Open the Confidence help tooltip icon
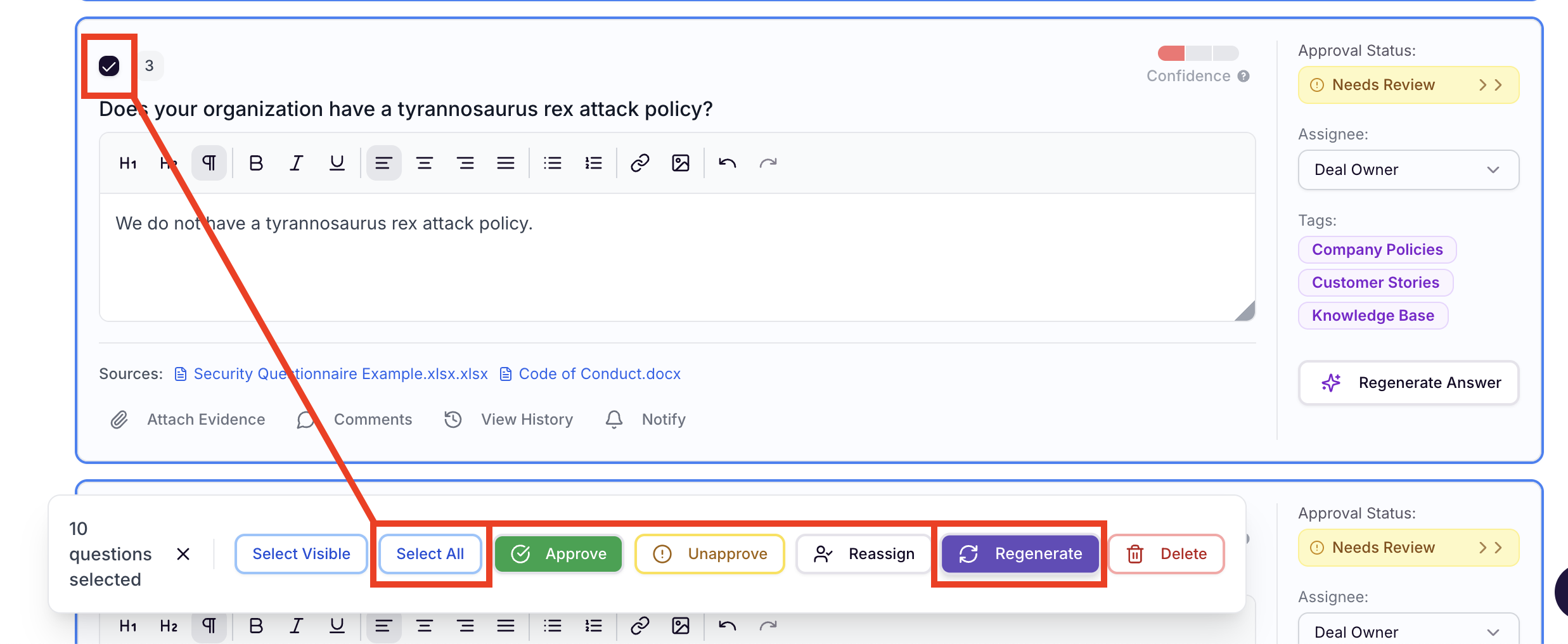1568x644 pixels. 1243,76
